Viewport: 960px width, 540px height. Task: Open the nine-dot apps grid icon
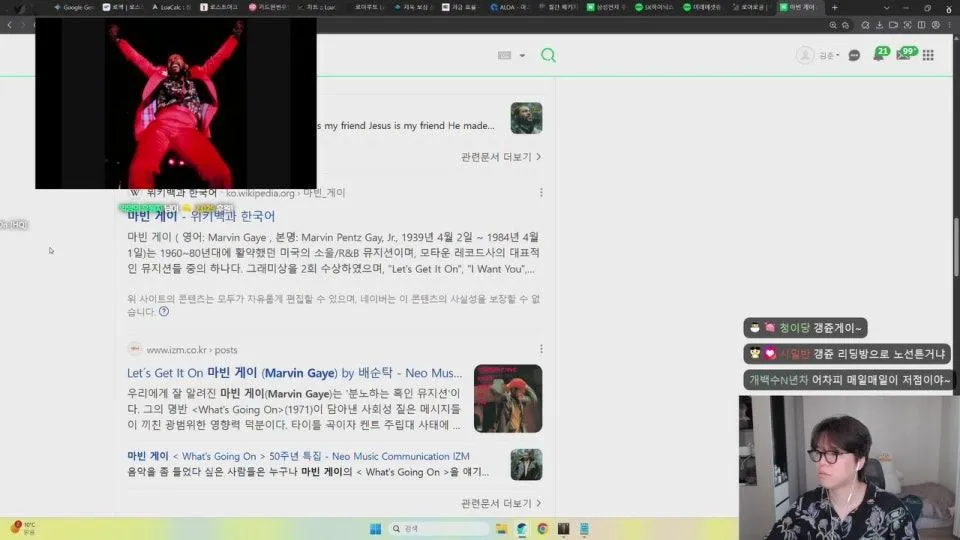click(928, 55)
